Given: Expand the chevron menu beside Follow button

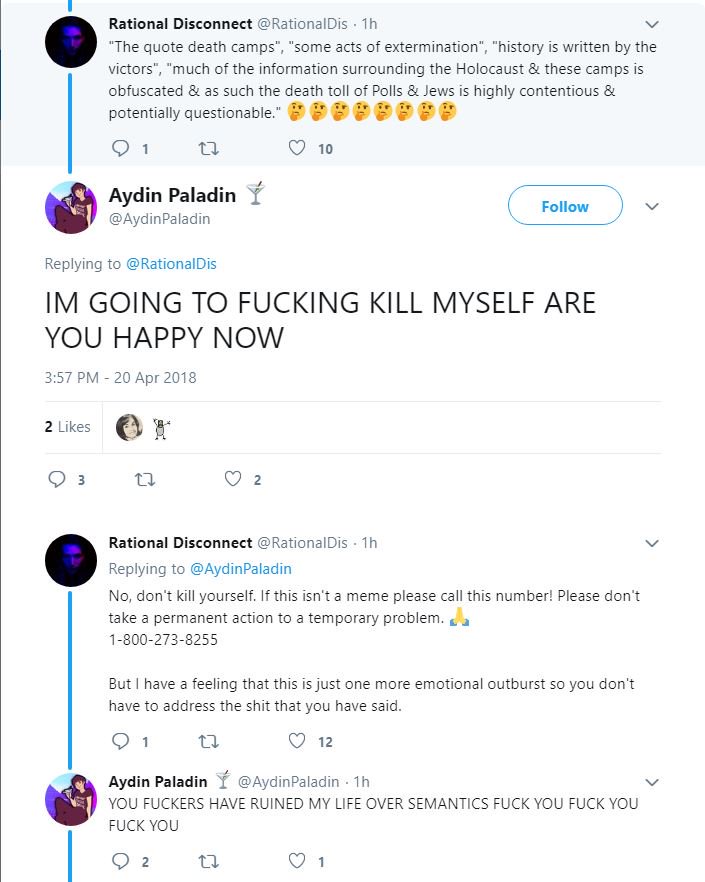Looking at the screenshot, I should click(x=652, y=207).
